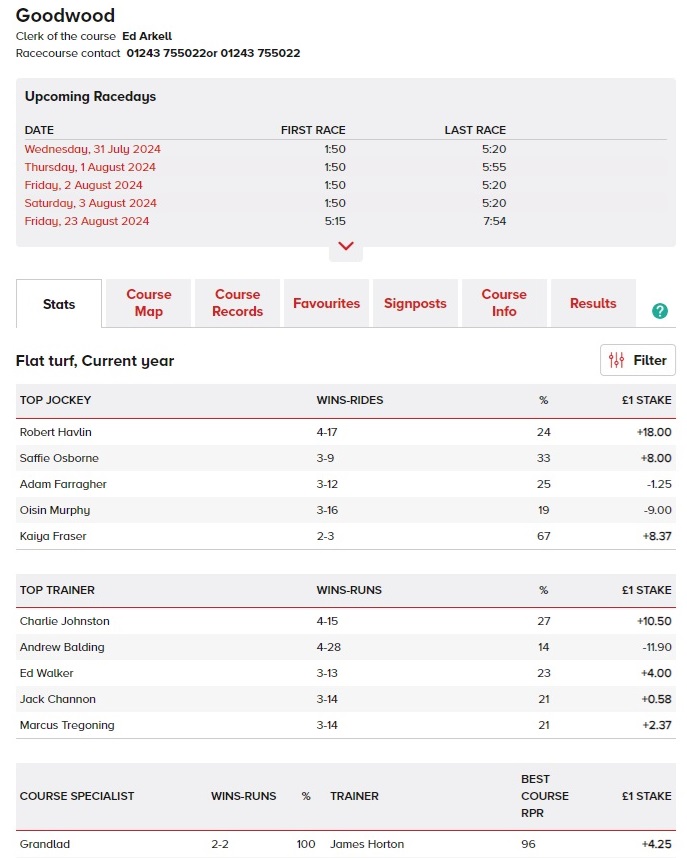
Task: Select the Stats tab
Action: 57,303
